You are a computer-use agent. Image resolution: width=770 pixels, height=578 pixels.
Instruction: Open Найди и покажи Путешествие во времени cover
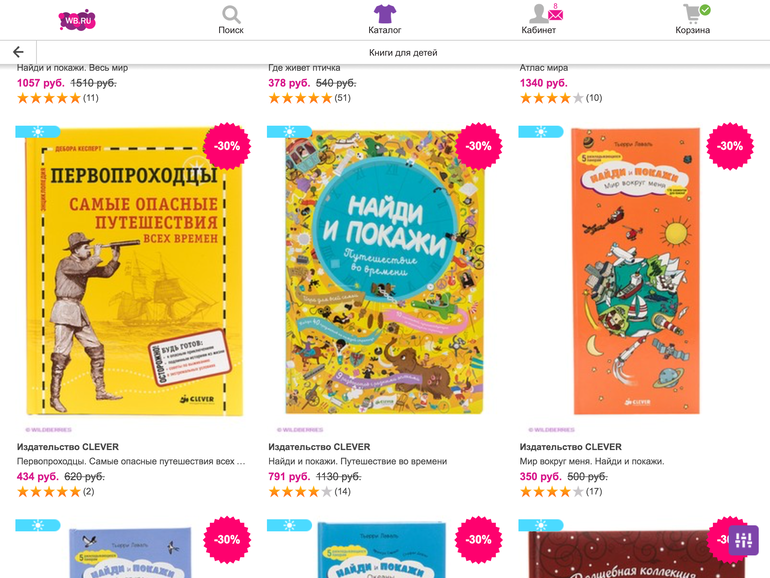(x=385, y=272)
